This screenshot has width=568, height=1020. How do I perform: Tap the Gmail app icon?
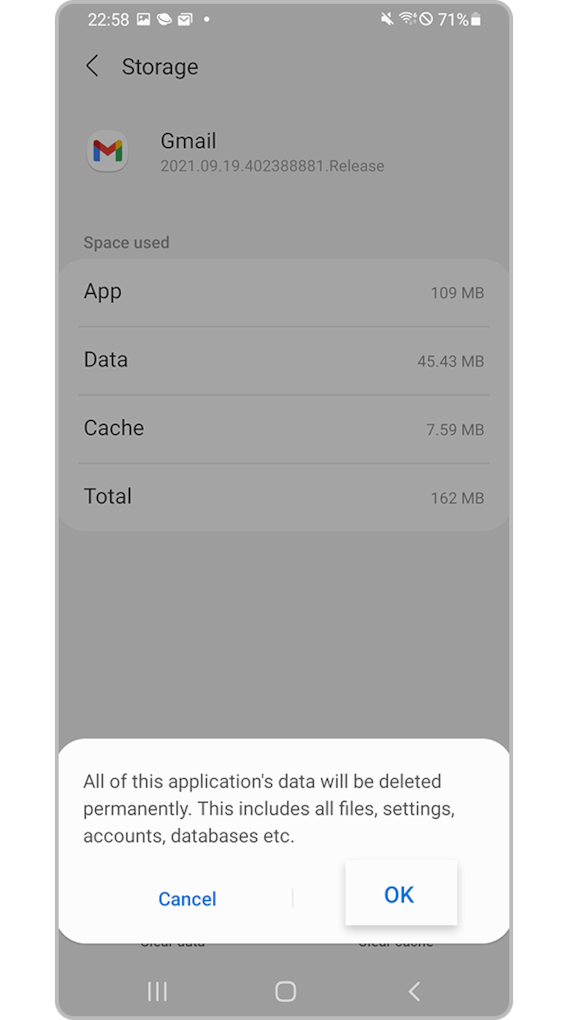click(107, 151)
